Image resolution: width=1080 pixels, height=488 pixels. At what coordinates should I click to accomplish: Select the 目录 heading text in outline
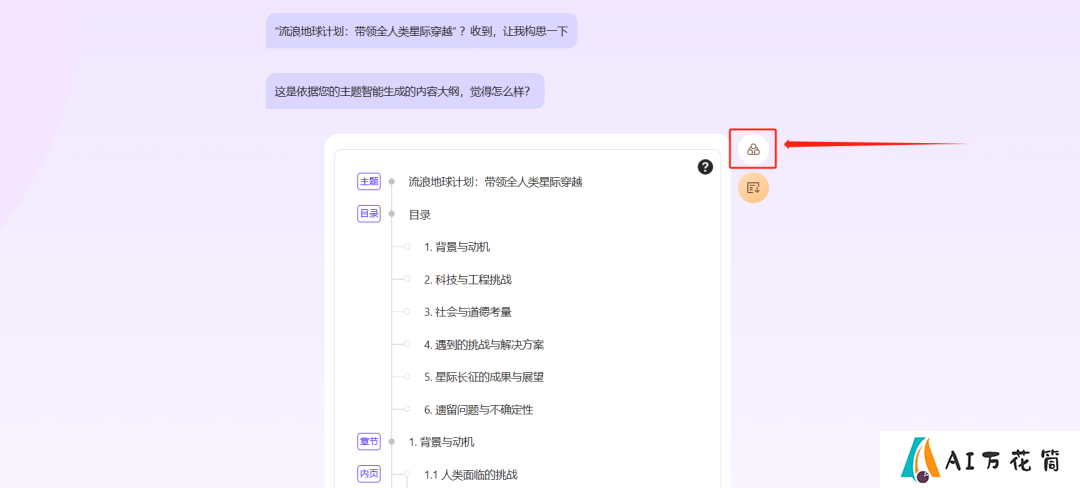click(x=419, y=215)
